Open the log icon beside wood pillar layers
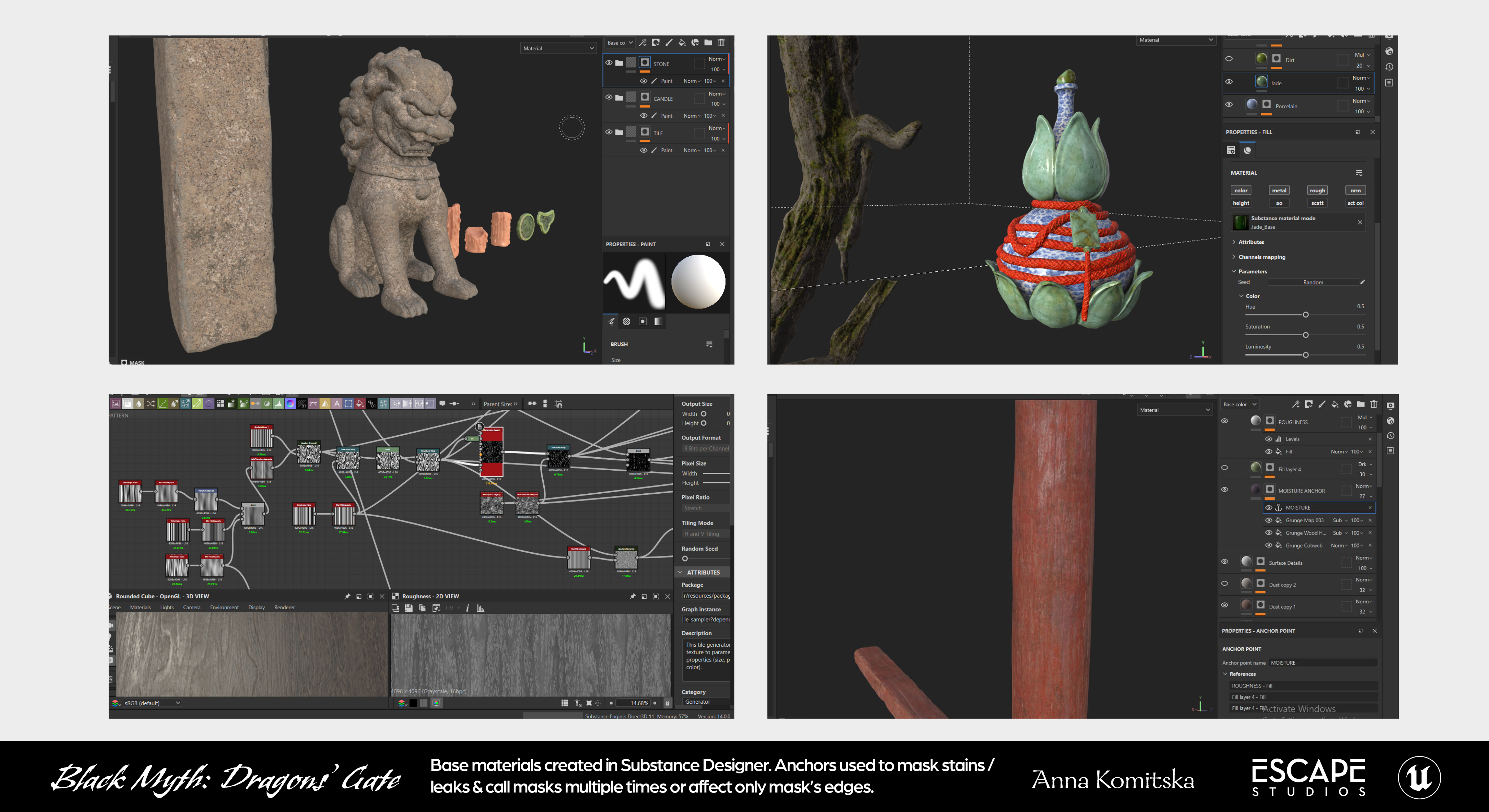Viewport: 1489px width, 812px height. 1390,451
